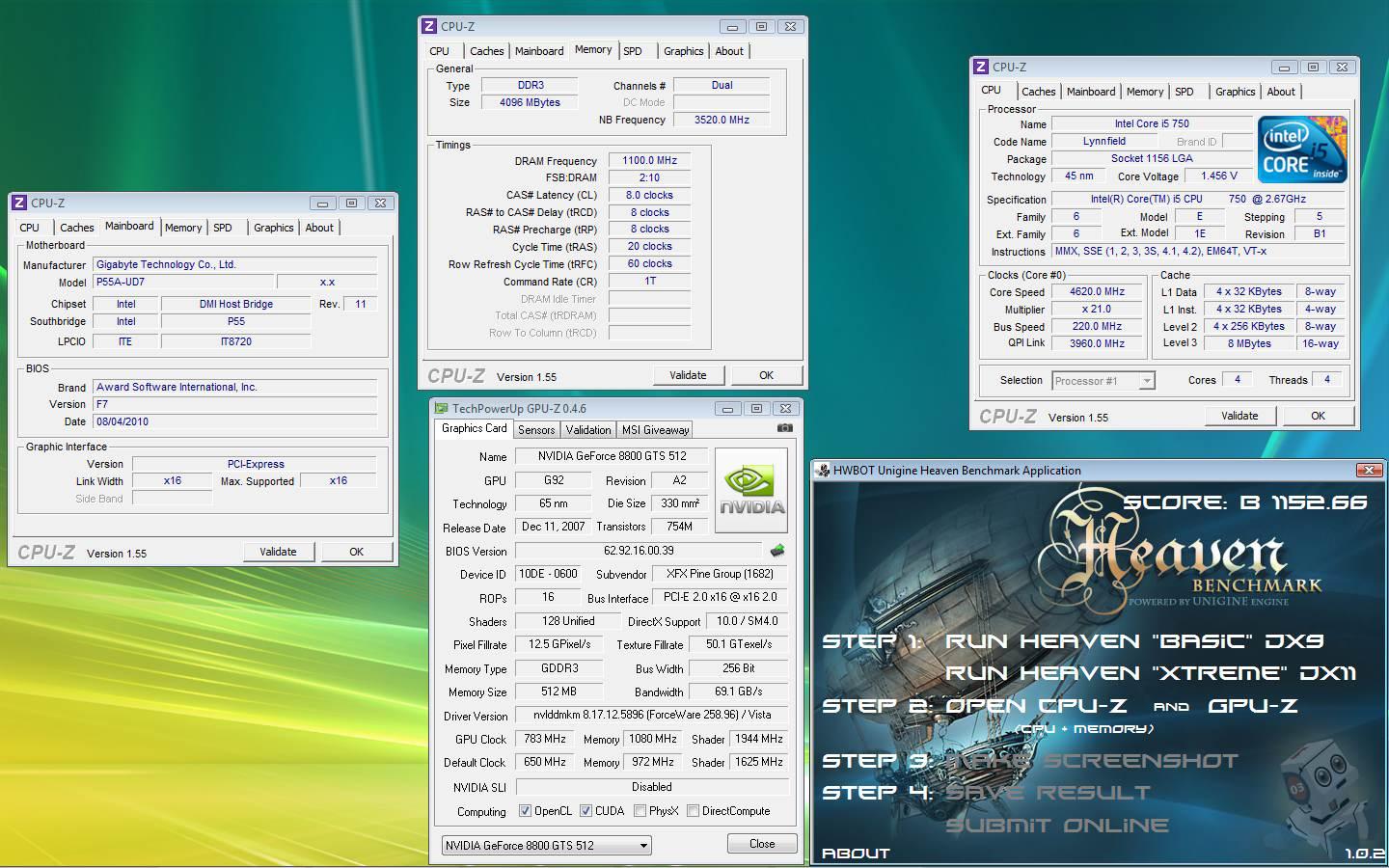
Task: Click CPU-Z icon in CPU window title
Action: 981,67
